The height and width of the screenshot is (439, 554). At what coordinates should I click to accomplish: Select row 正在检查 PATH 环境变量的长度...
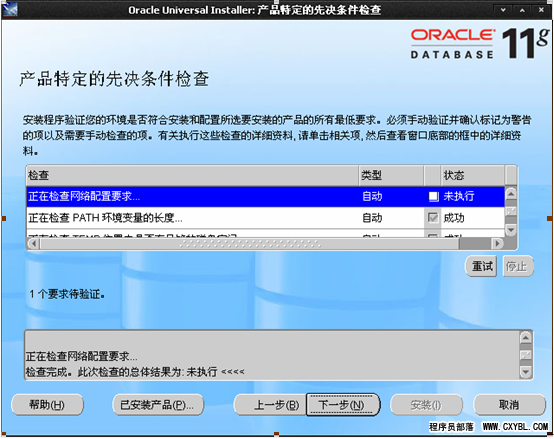pyautogui.click(x=265, y=218)
